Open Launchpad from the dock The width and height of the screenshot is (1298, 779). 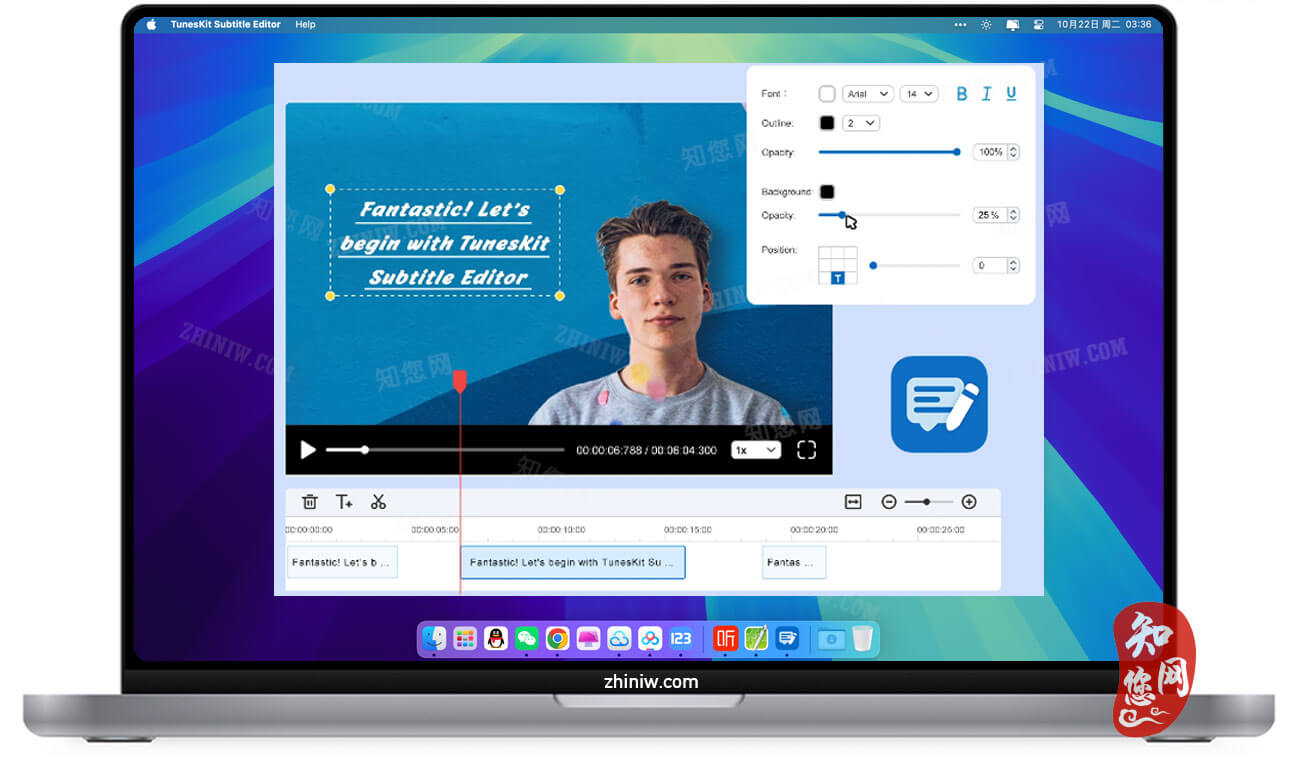(465, 639)
